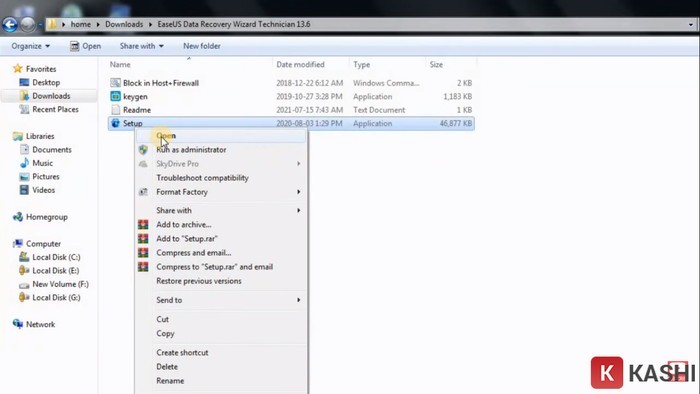This screenshot has height=394, width=700.
Task: Click the Favorites star icon
Action: (x=18, y=69)
